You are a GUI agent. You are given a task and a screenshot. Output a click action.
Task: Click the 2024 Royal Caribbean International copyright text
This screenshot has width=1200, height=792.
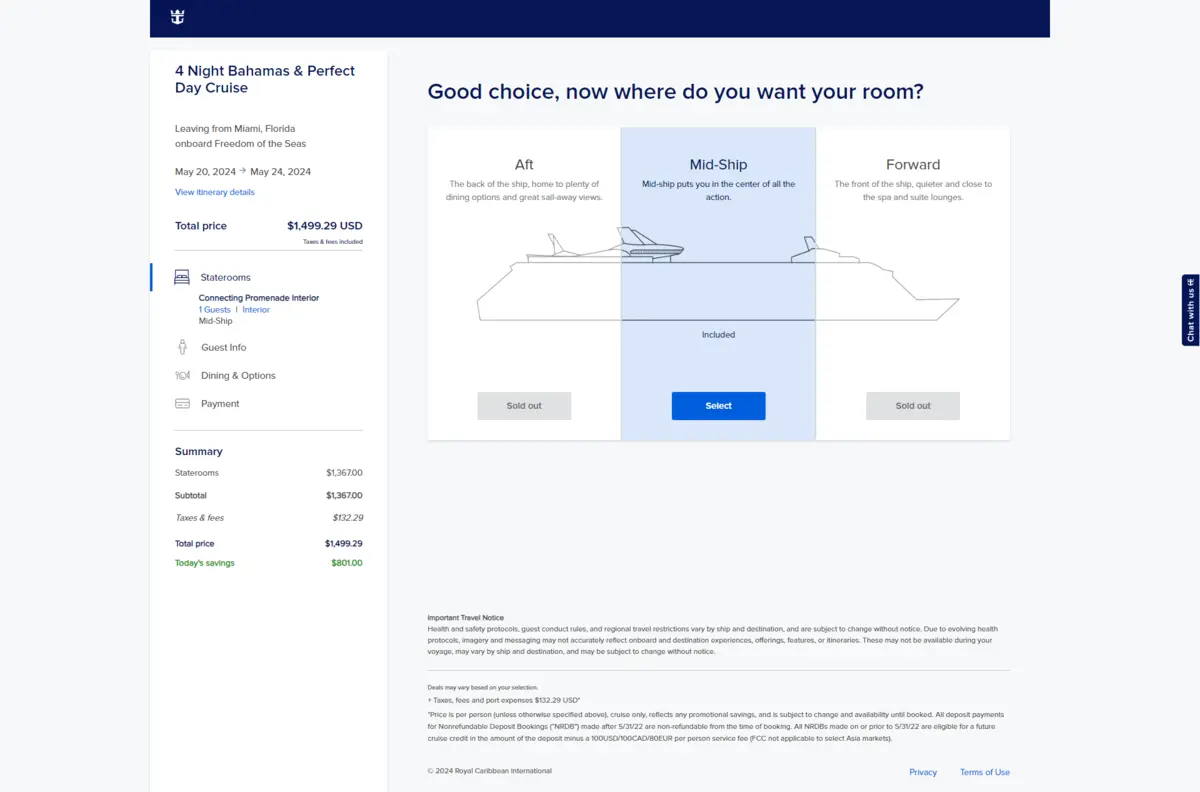coord(489,771)
